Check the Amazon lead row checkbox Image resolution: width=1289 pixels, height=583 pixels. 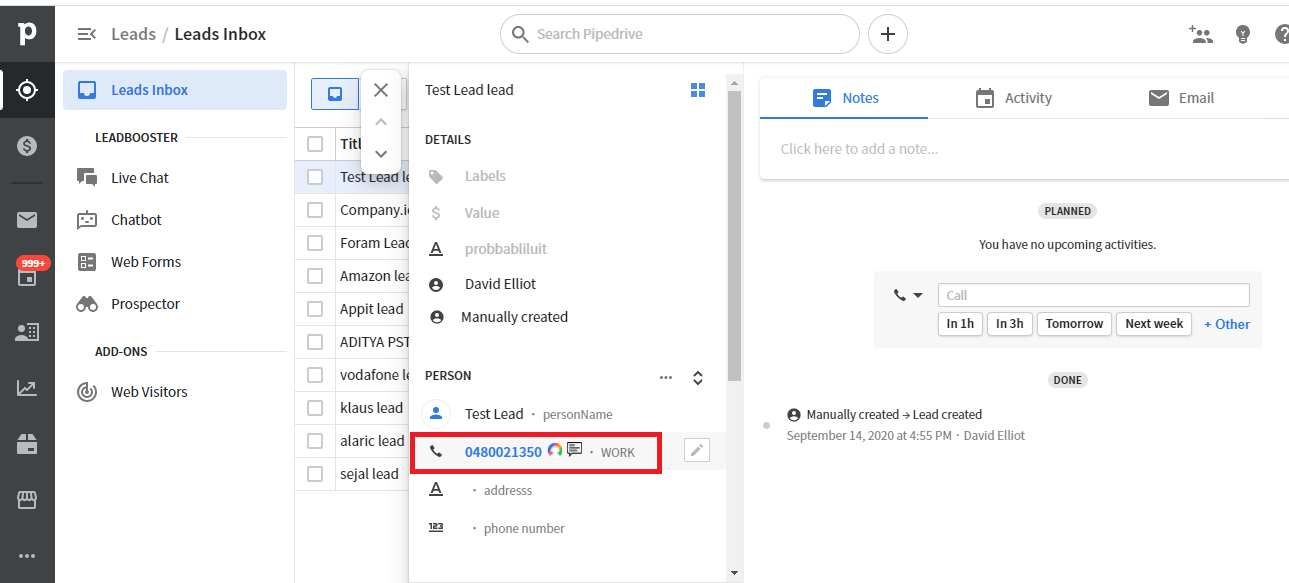(x=315, y=276)
